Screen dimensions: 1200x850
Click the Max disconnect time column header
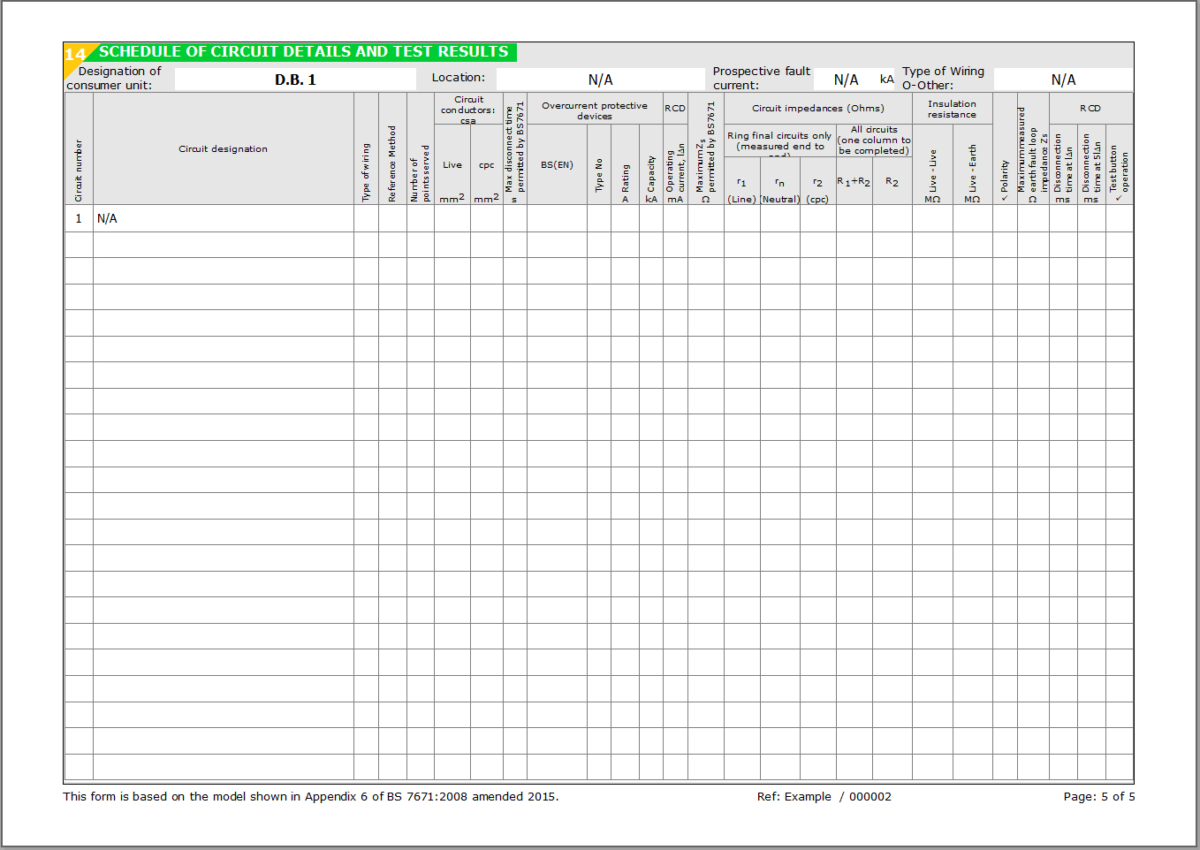pyautogui.click(x=516, y=155)
